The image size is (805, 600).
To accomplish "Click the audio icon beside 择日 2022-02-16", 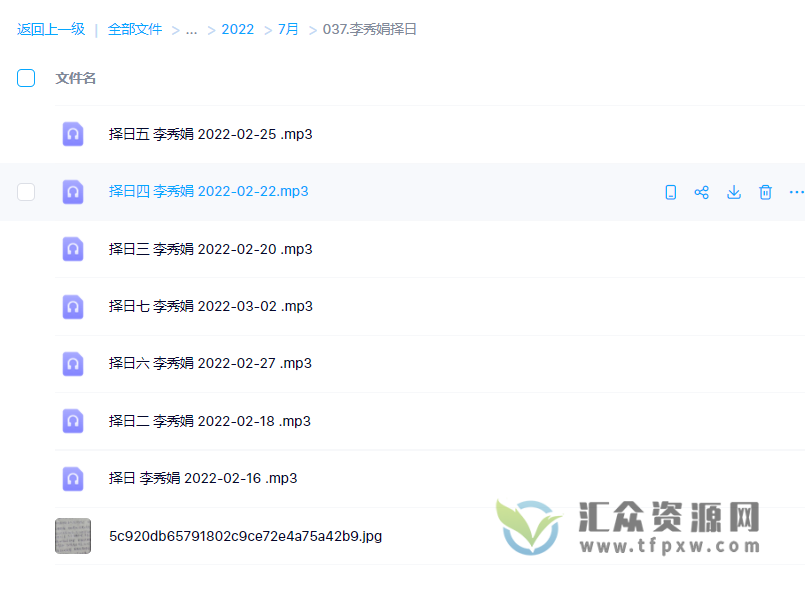I will coord(72,478).
